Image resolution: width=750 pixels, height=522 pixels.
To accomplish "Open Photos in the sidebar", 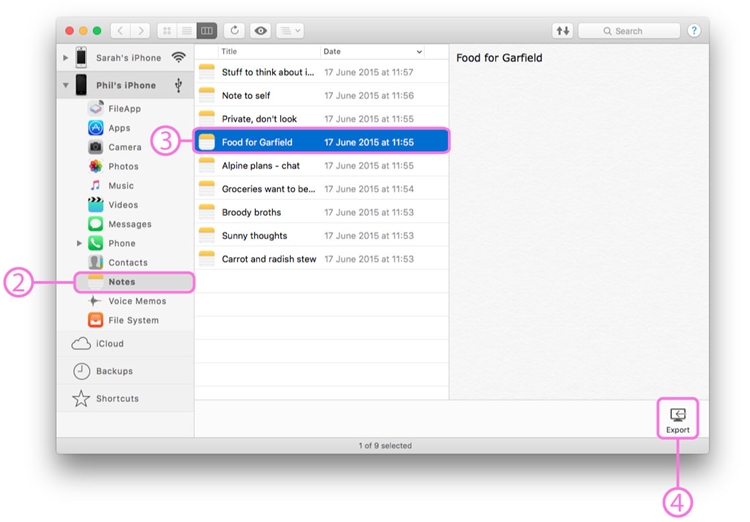I will coord(123,166).
